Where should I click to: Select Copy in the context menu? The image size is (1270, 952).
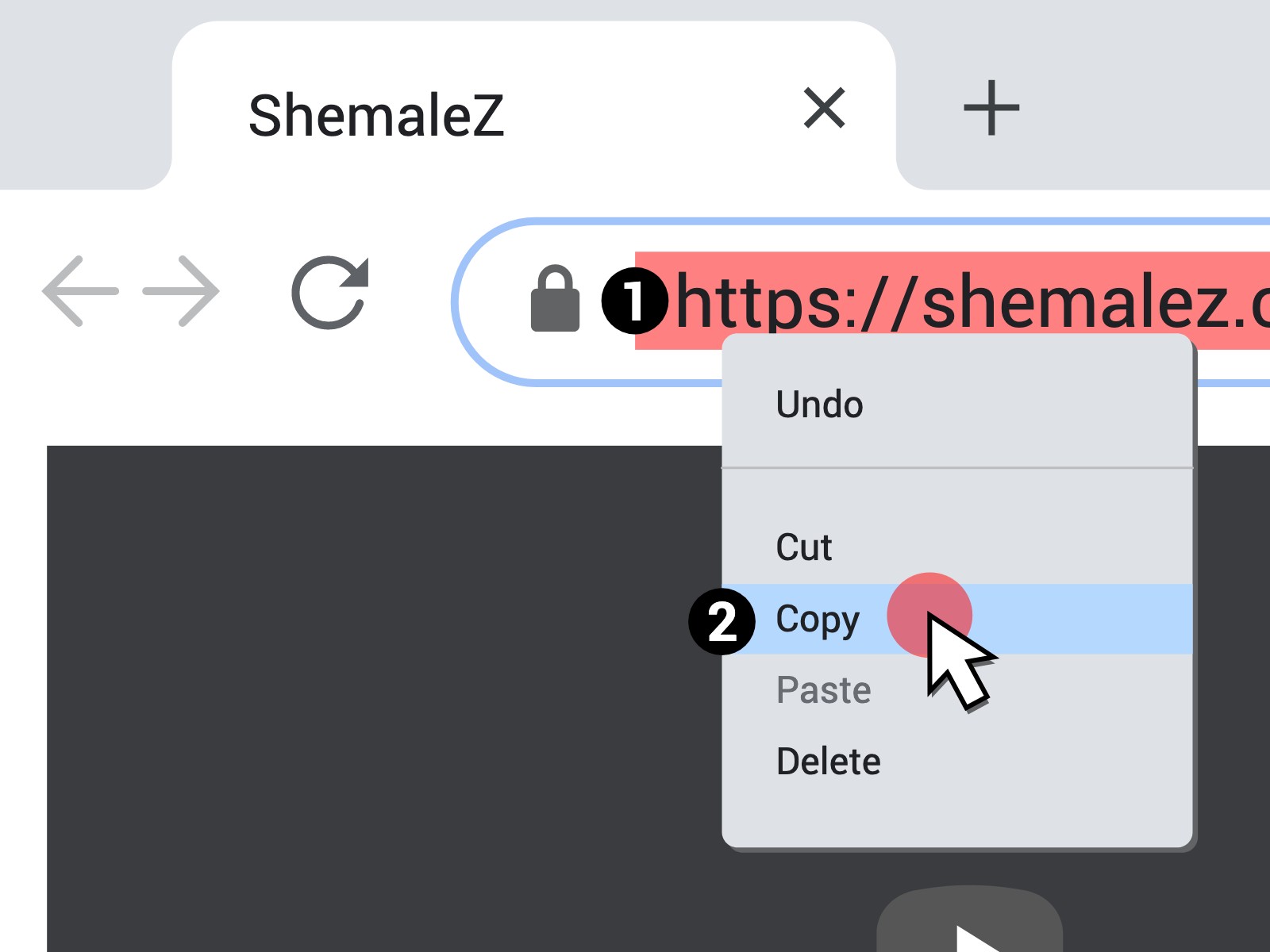(957, 619)
